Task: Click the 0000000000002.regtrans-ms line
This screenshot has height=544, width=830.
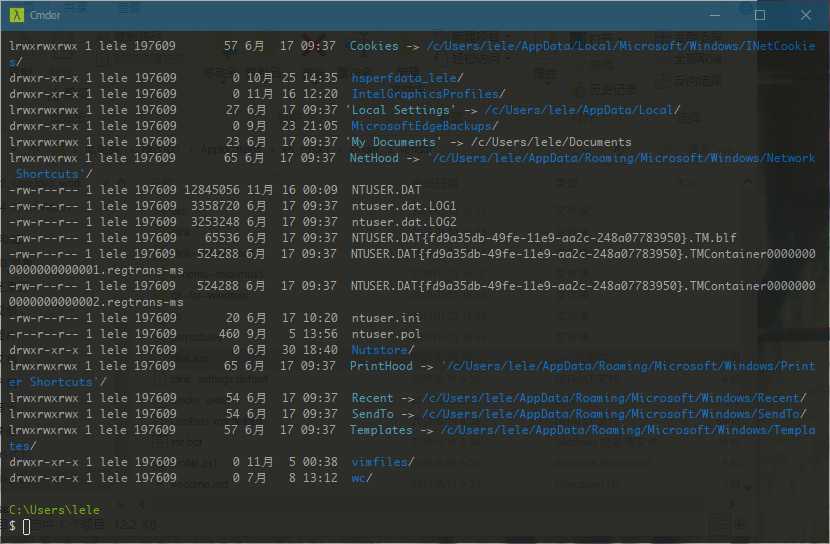Action: (x=96, y=302)
